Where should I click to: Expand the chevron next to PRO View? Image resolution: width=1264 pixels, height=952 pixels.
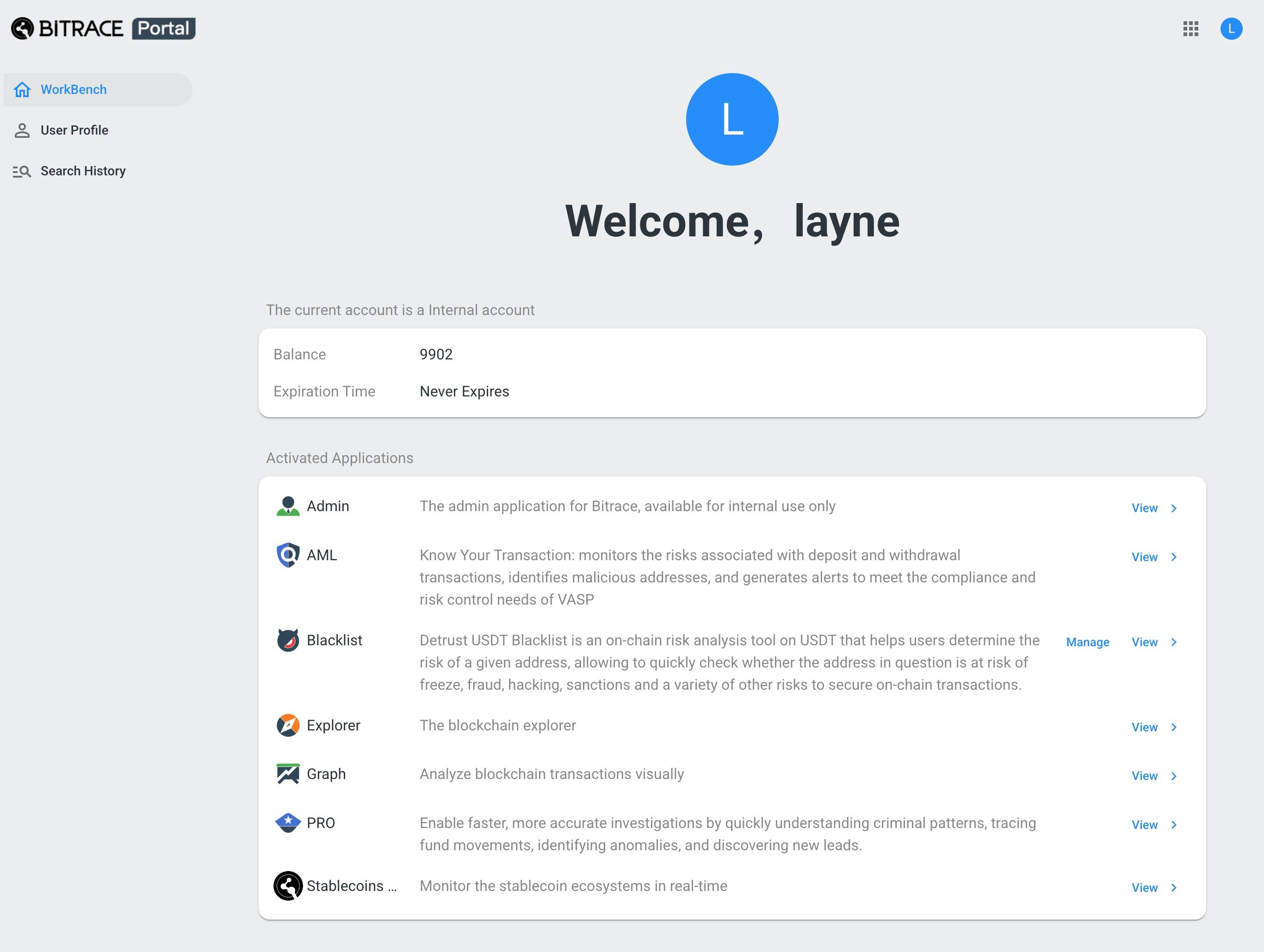point(1174,825)
